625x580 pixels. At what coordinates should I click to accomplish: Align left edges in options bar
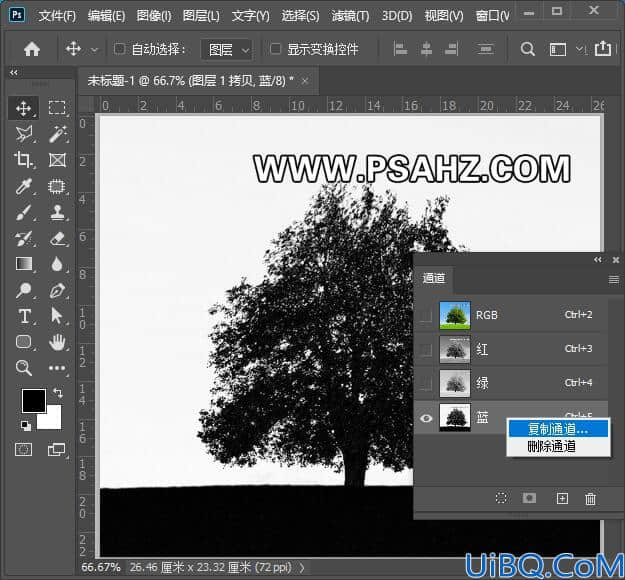tap(400, 49)
